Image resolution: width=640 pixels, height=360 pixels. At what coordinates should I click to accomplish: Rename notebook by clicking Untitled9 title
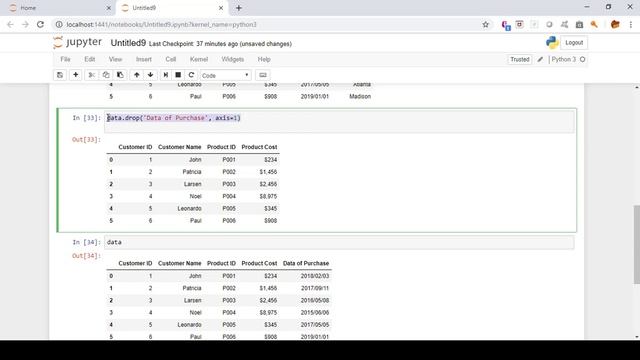128,43
